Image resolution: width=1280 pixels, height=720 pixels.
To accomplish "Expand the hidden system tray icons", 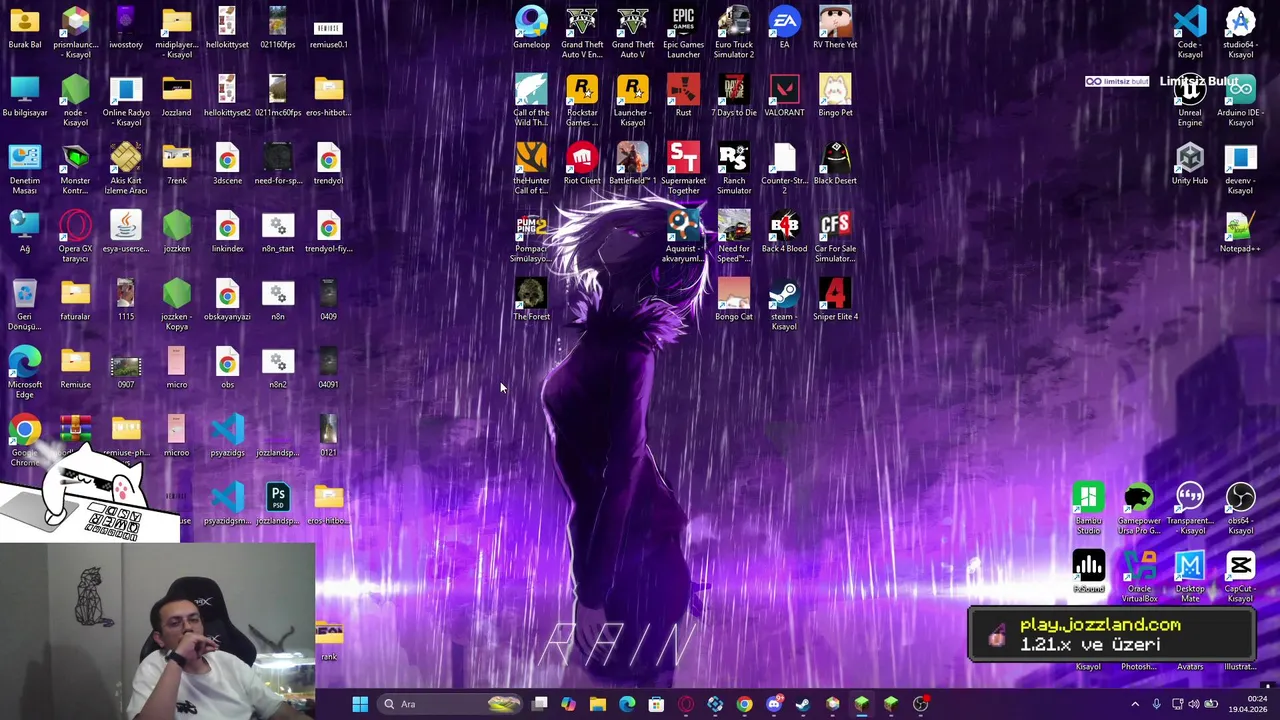I will coord(1135,704).
